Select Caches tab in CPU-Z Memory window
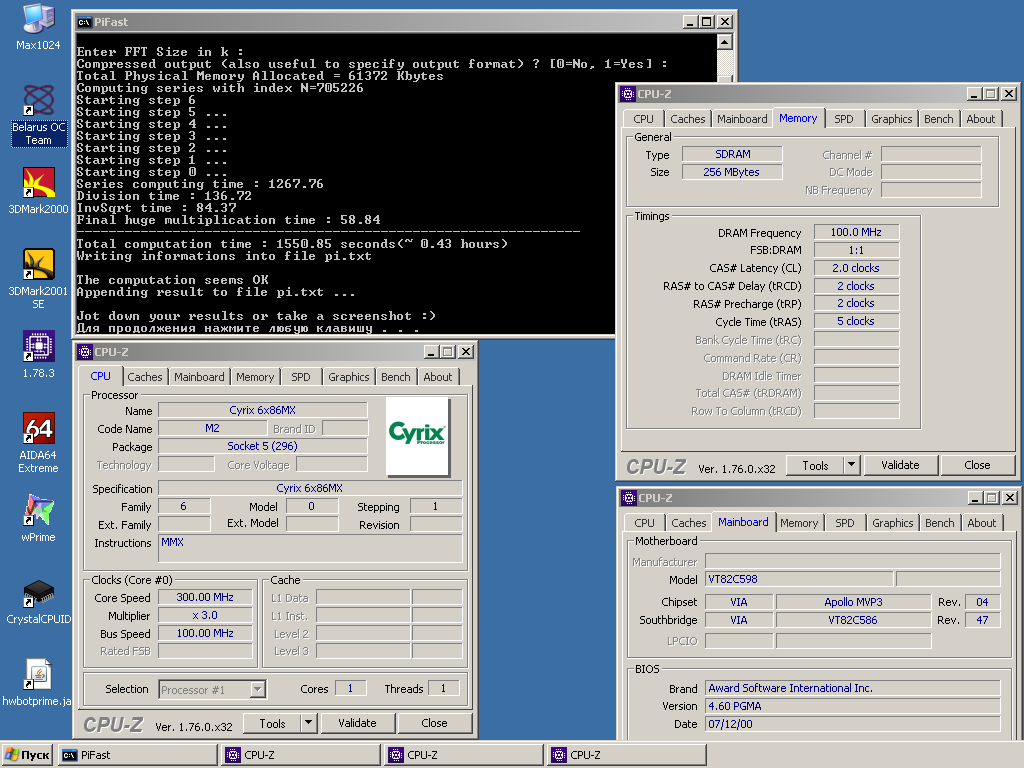This screenshot has height=768, width=1024. click(688, 119)
